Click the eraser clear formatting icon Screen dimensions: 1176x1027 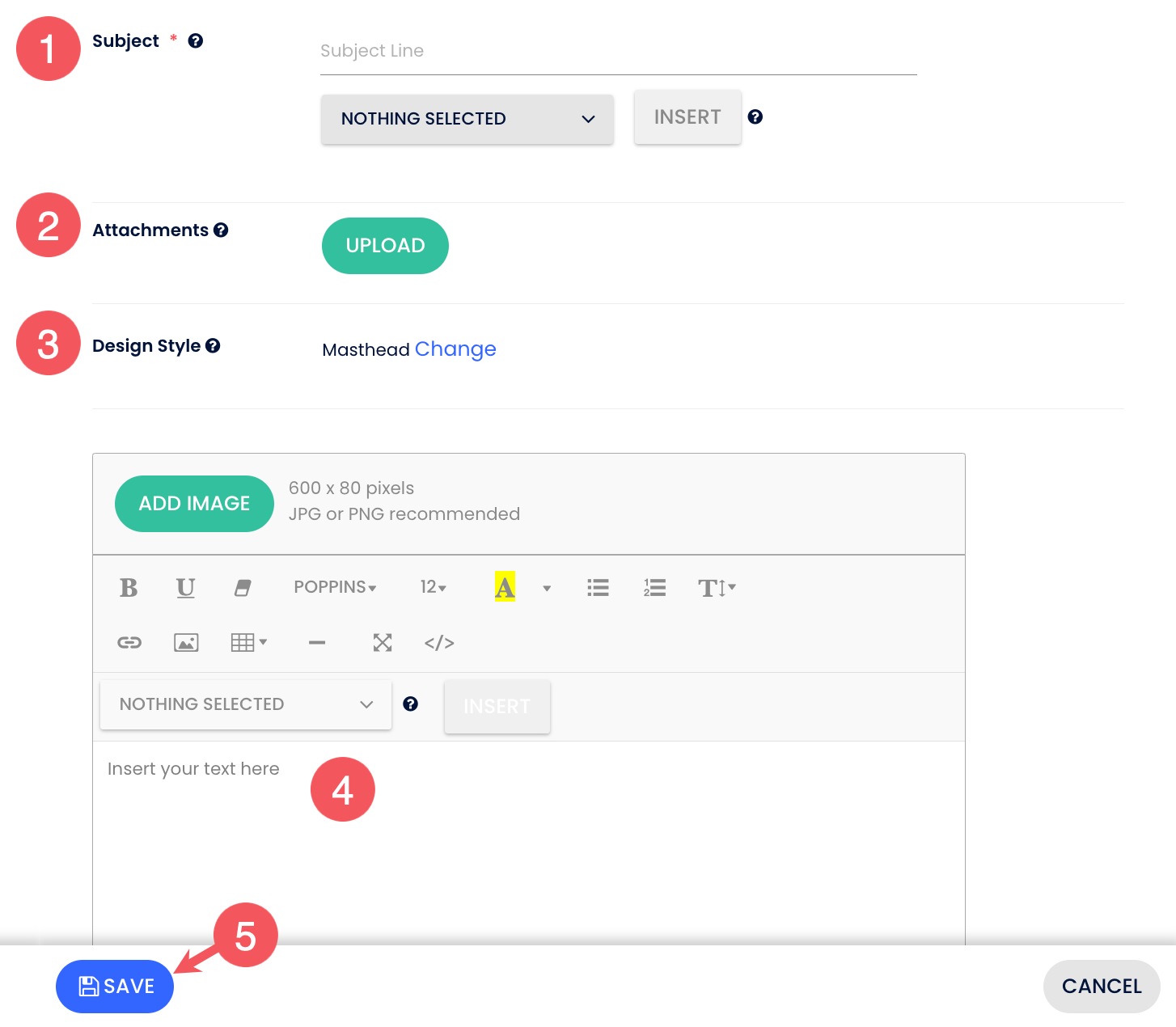[243, 588]
